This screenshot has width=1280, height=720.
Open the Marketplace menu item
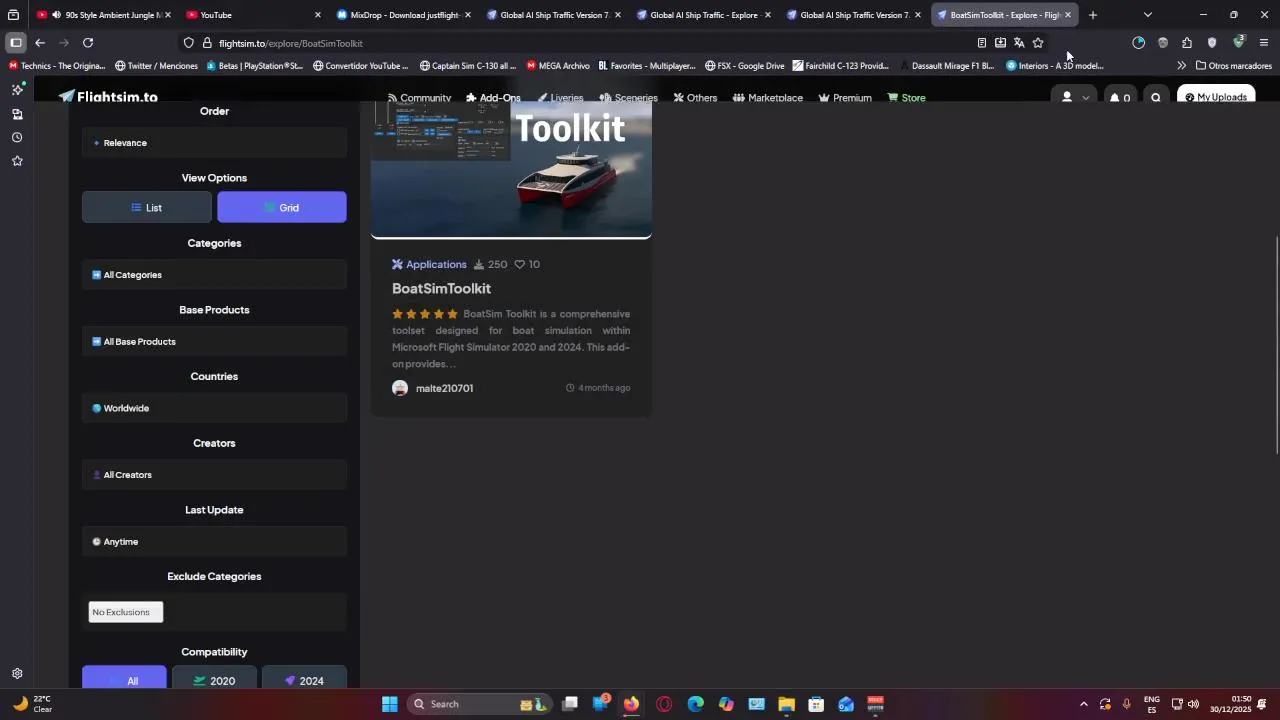click(x=768, y=98)
